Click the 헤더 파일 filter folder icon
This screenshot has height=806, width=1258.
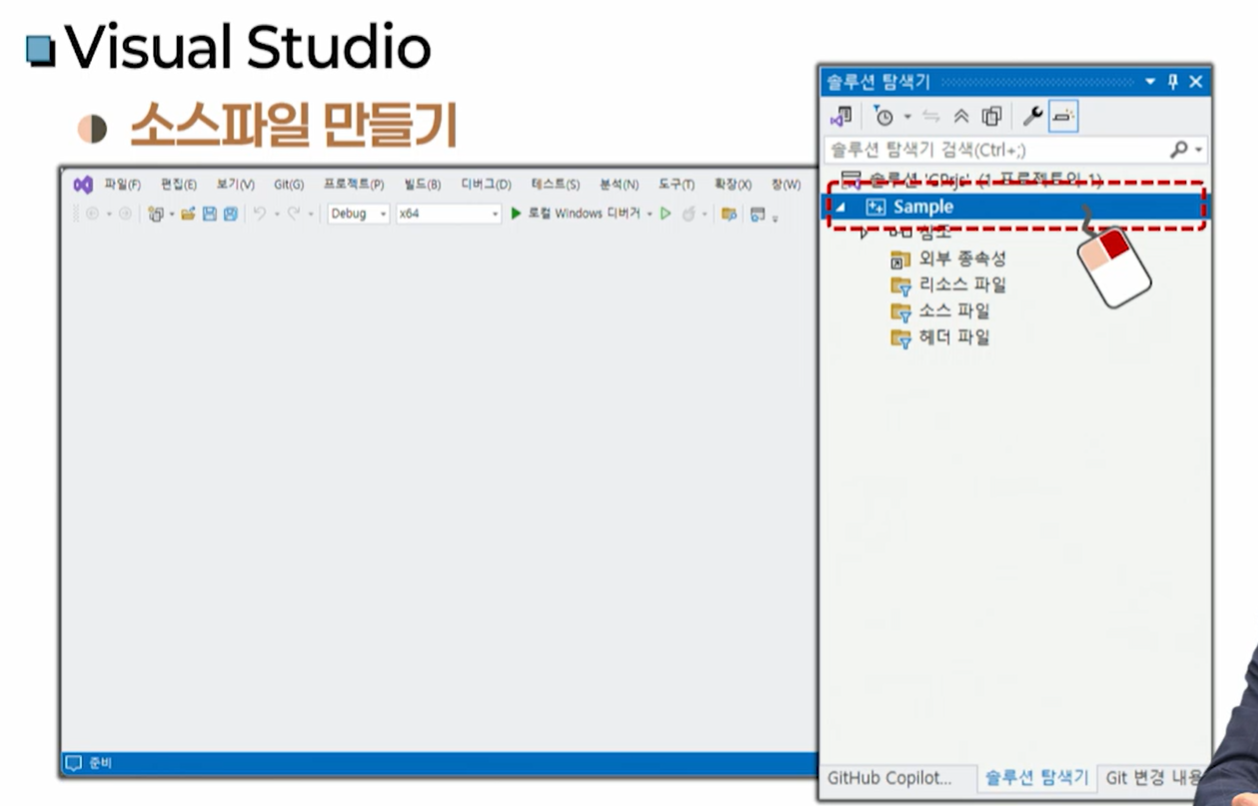(x=902, y=338)
